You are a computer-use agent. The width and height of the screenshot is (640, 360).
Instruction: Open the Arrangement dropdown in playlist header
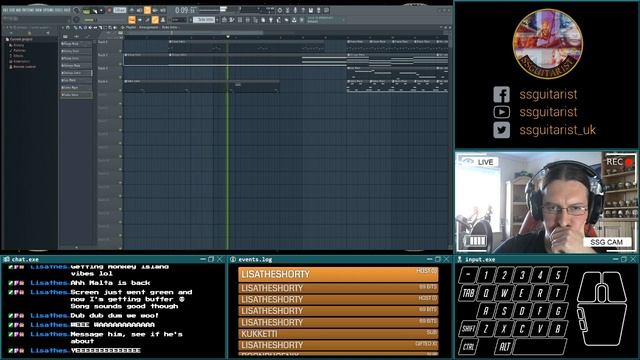click(149, 27)
